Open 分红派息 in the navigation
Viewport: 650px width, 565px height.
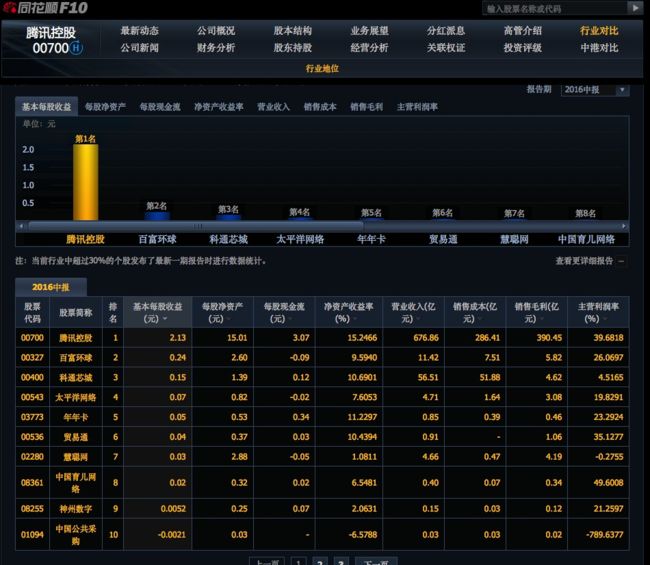coord(446,31)
